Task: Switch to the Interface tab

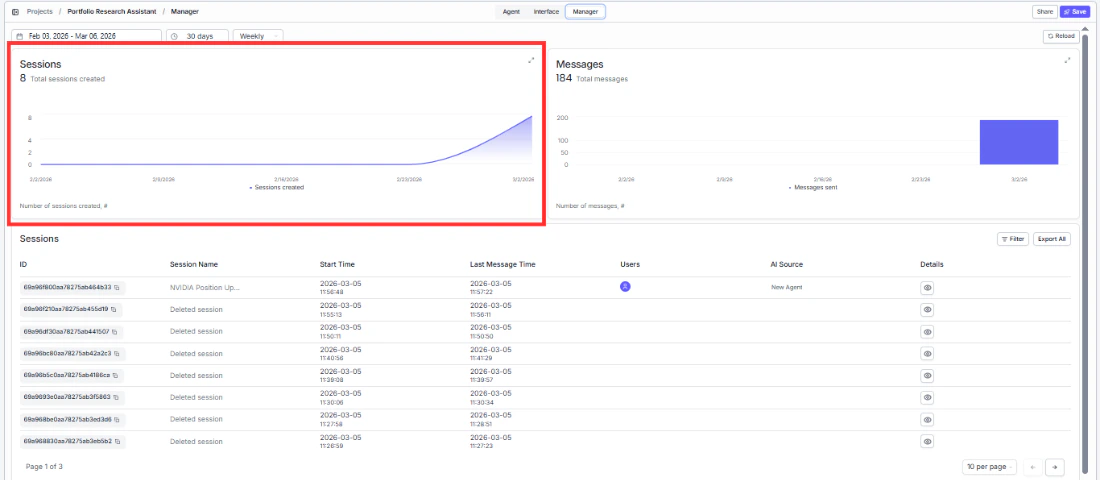Action: 546,12
